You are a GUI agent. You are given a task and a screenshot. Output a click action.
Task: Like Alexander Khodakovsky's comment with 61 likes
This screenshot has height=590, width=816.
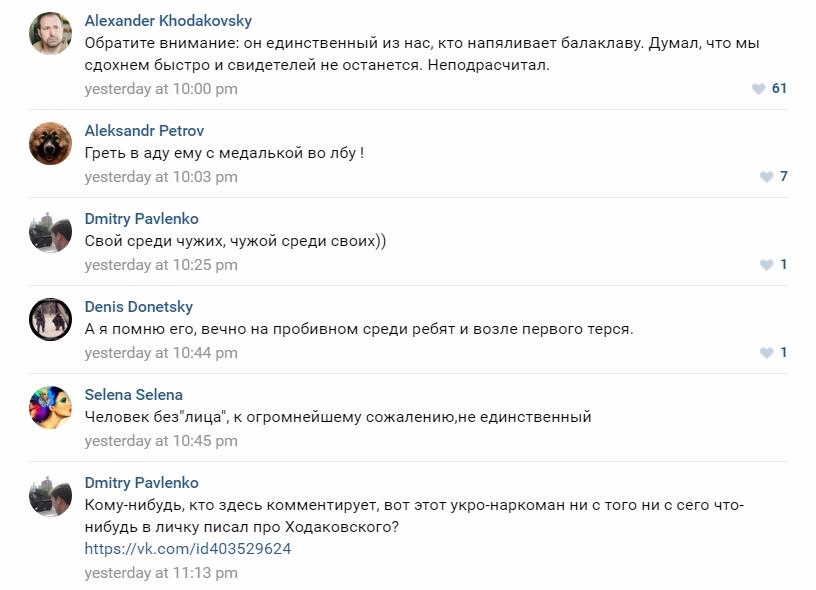click(x=759, y=89)
